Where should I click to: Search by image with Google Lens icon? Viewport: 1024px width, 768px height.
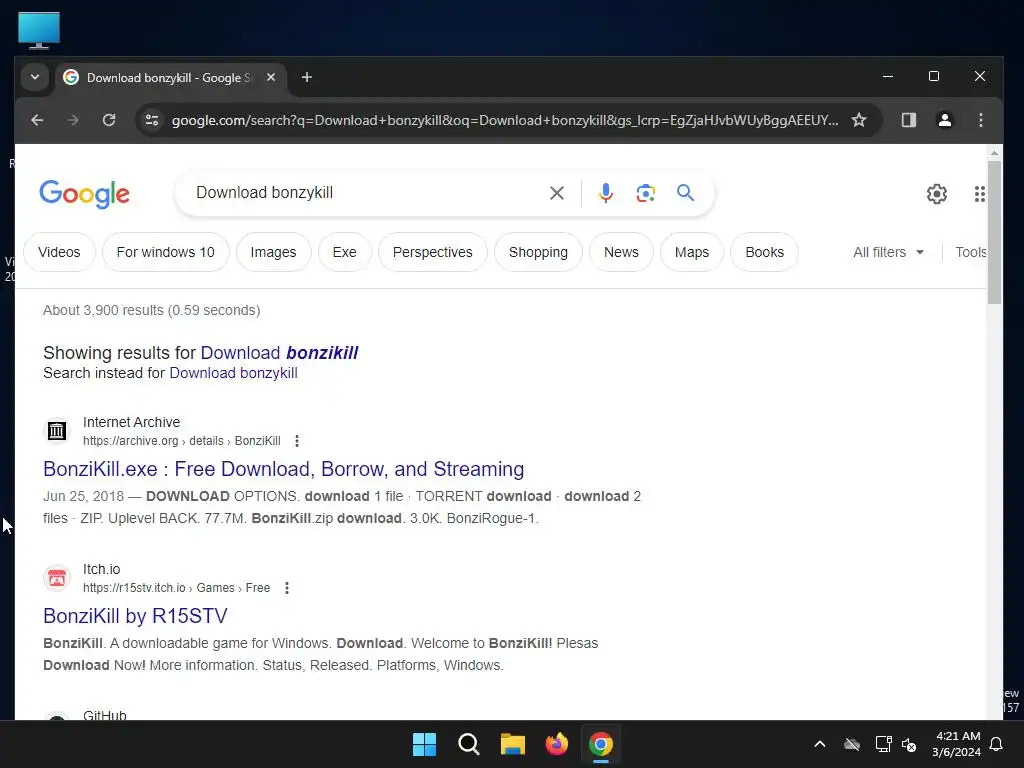point(645,193)
